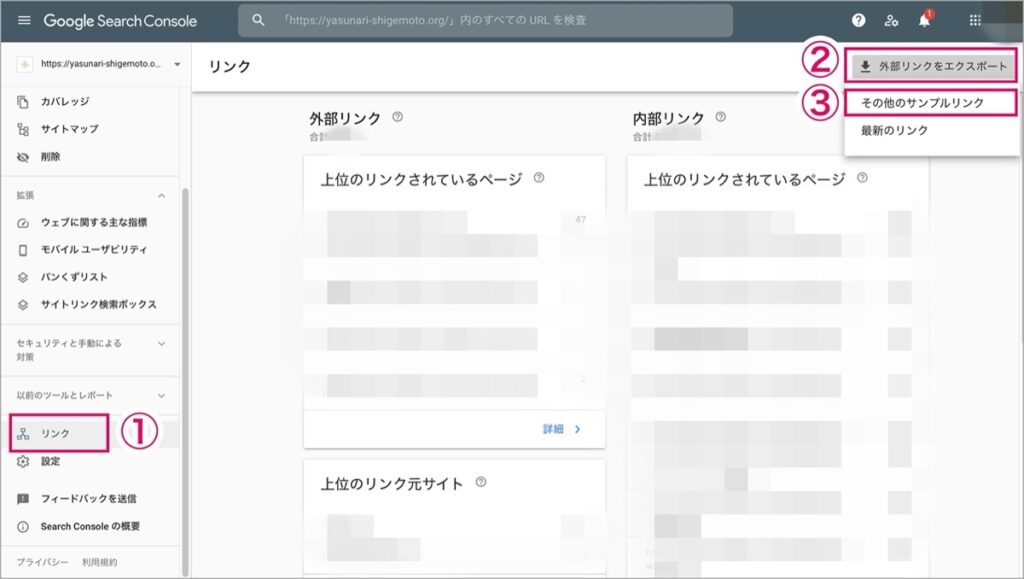The image size is (1024, 579).
Task: Click help icon beside internal 上位のリンクされているページ
Action: [x=862, y=178]
